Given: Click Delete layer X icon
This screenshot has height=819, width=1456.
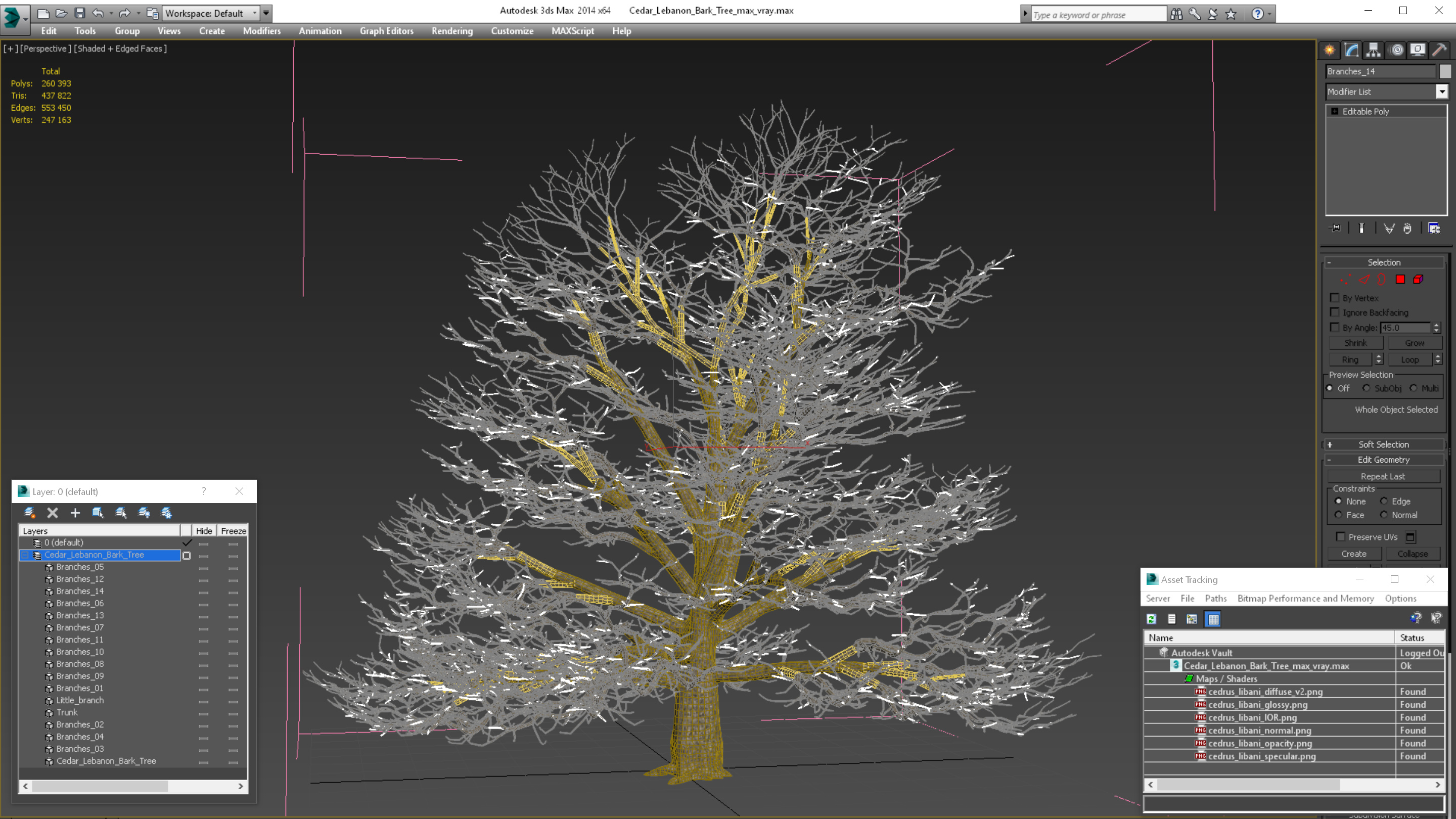Looking at the screenshot, I should 53,513.
